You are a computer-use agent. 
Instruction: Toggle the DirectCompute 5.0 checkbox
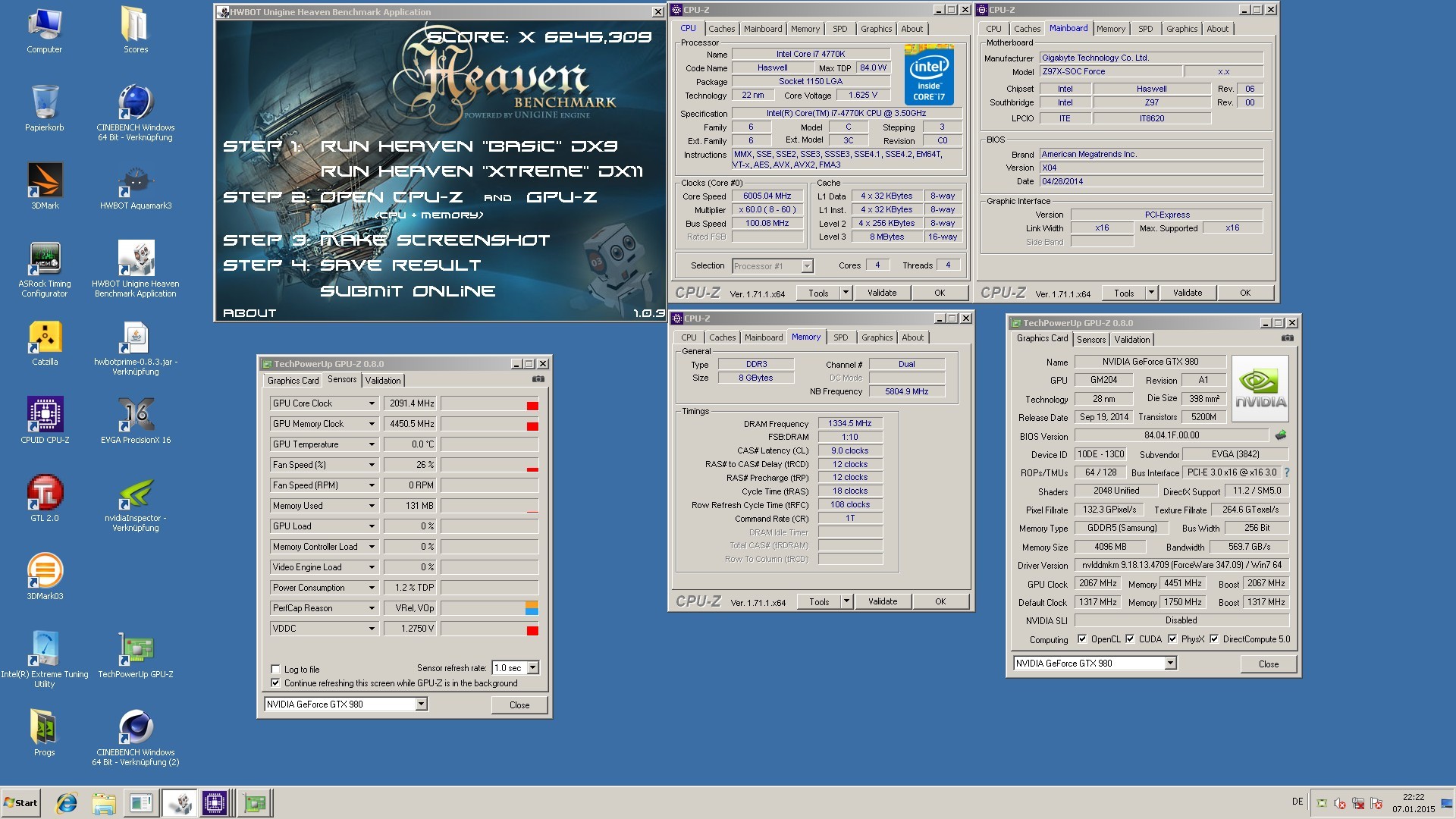1214,639
